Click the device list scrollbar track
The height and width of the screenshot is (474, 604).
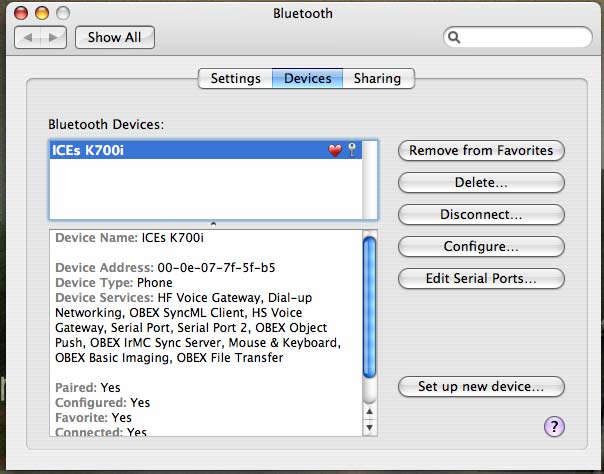click(369, 180)
